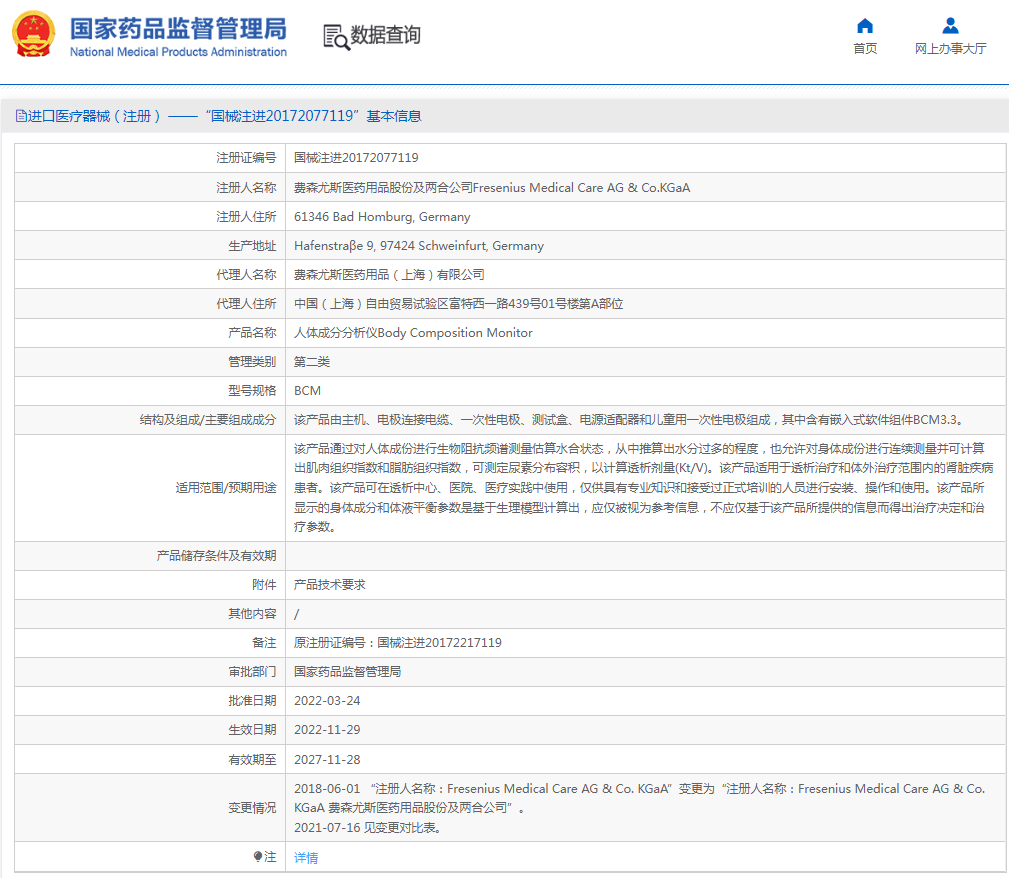Click National Medical Products Administration English subtitle

coord(178,52)
